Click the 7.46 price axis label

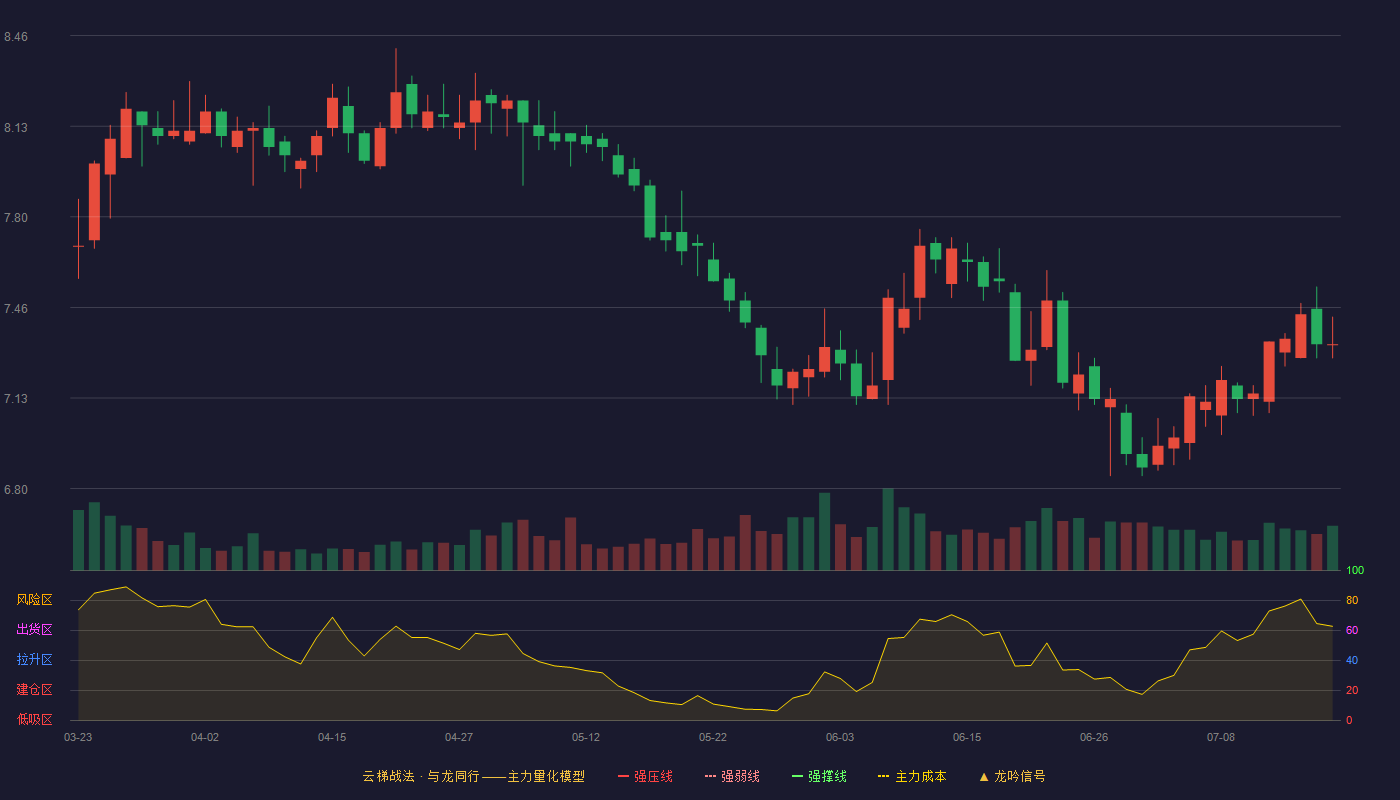tap(16, 309)
